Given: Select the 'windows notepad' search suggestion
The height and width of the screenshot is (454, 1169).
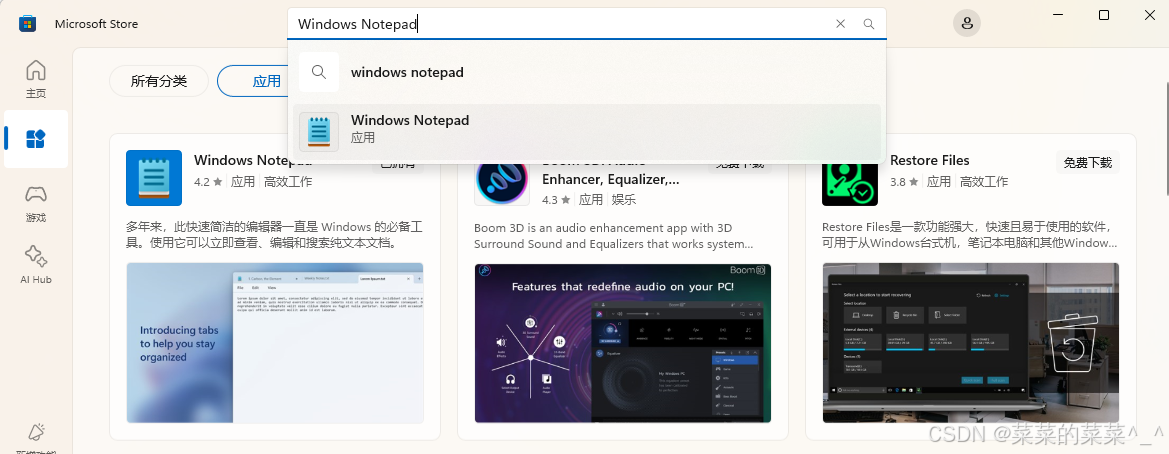Looking at the screenshot, I should coord(587,72).
